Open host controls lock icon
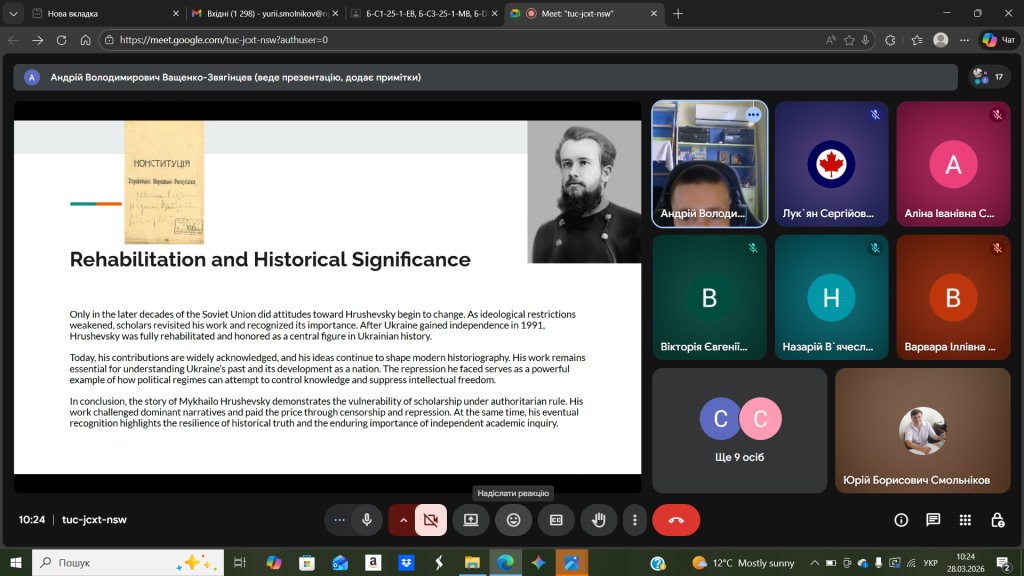This screenshot has height=576, width=1024. (997, 520)
